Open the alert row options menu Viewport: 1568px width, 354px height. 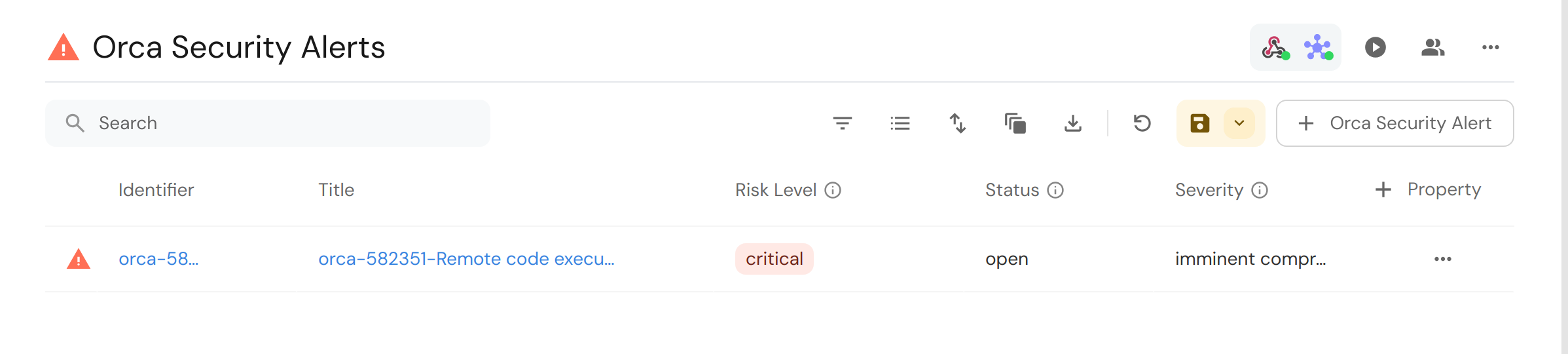pyautogui.click(x=1442, y=259)
